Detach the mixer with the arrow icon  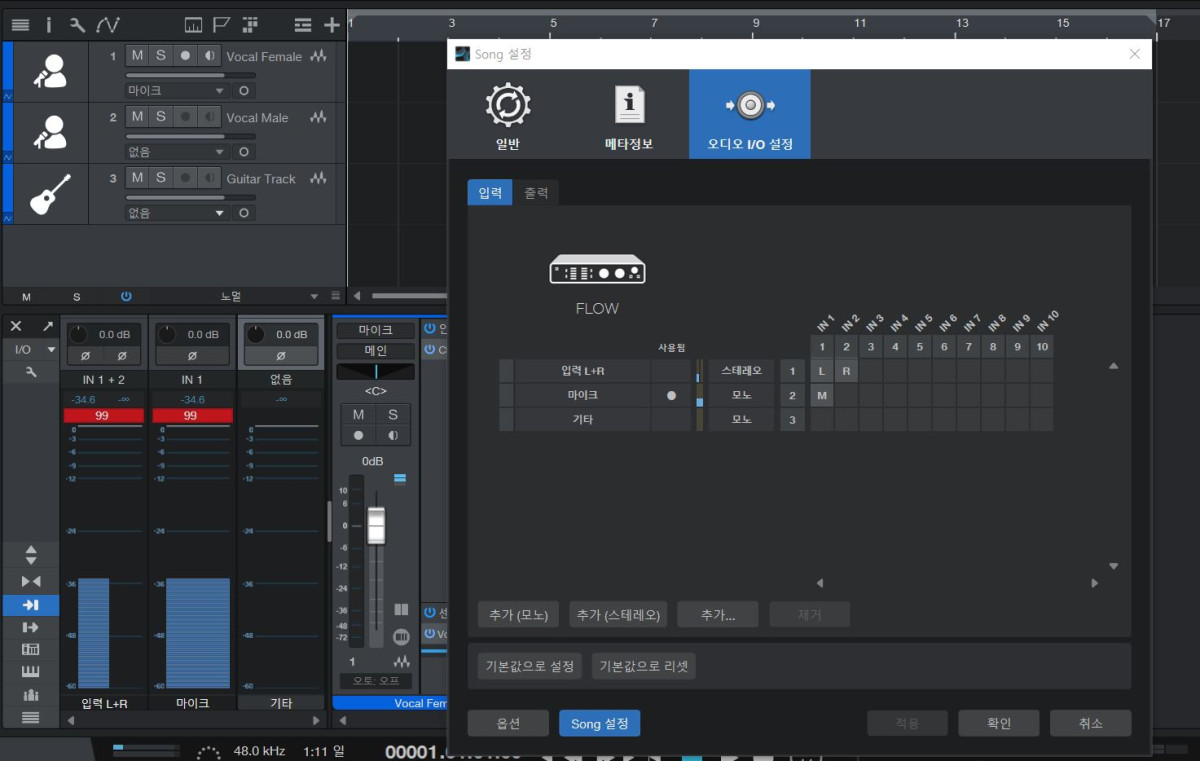[x=47, y=327]
